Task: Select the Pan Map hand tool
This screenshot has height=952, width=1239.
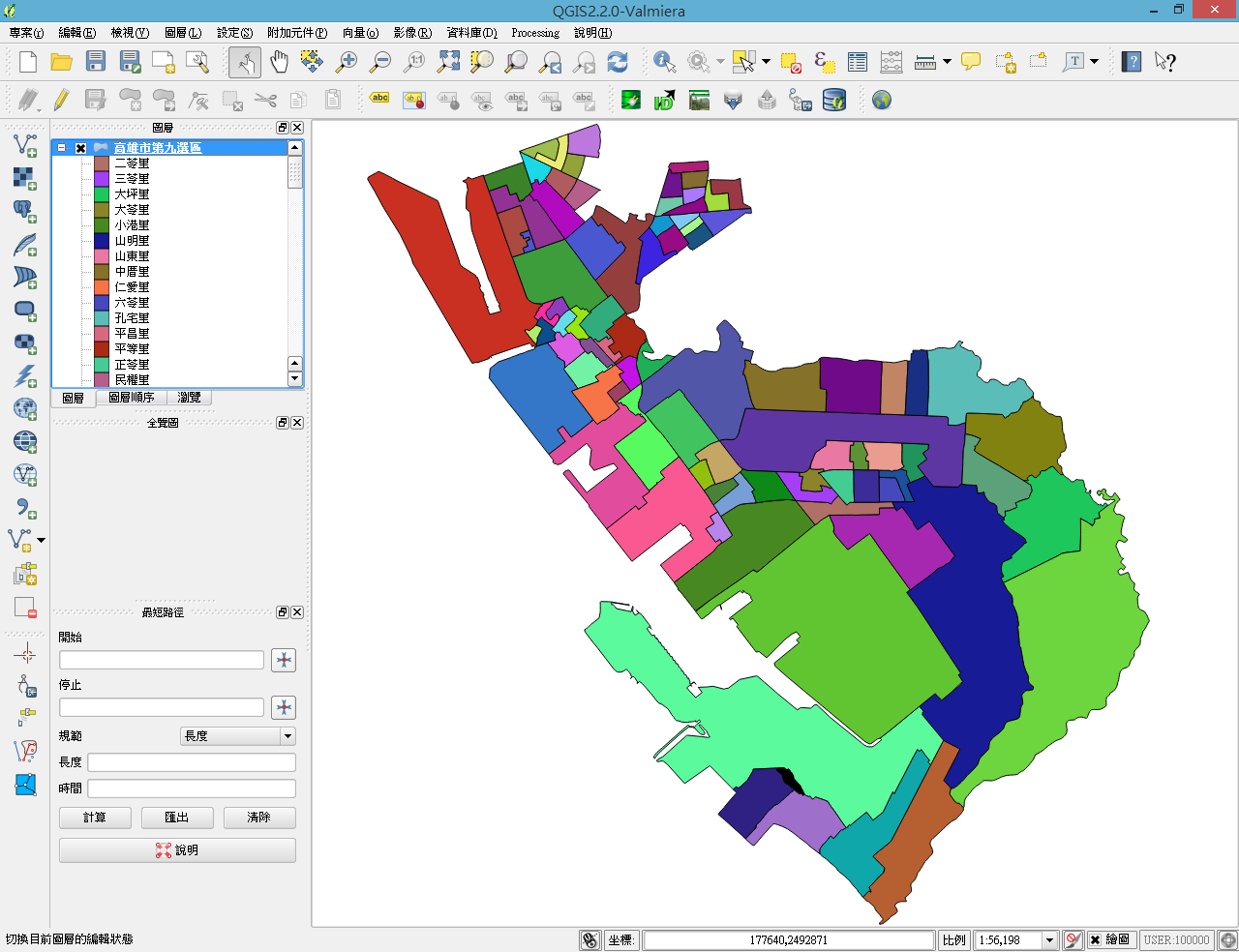Action: pyautogui.click(x=279, y=62)
